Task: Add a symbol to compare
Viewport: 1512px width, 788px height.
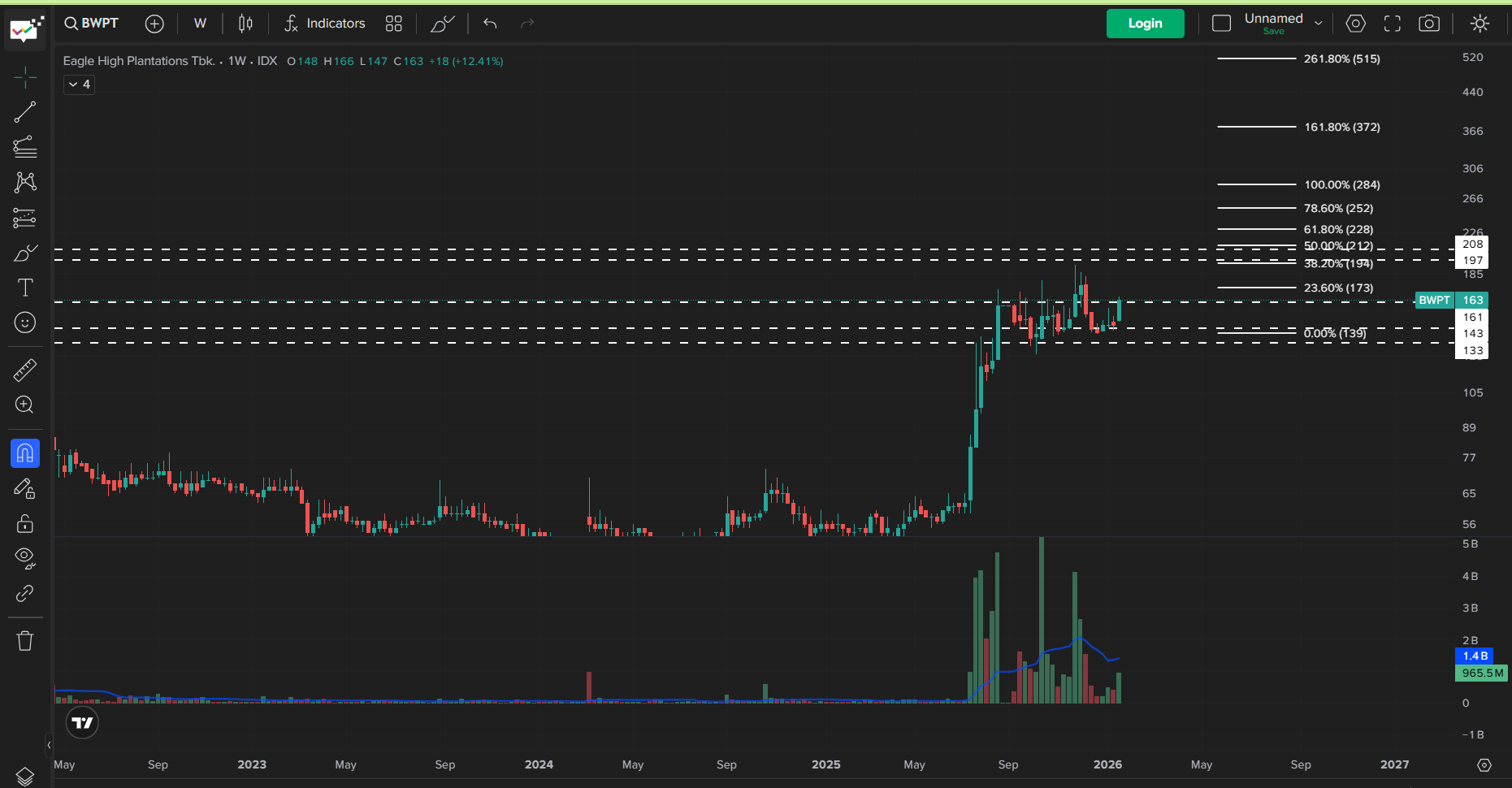Action: pyautogui.click(x=154, y=24)
